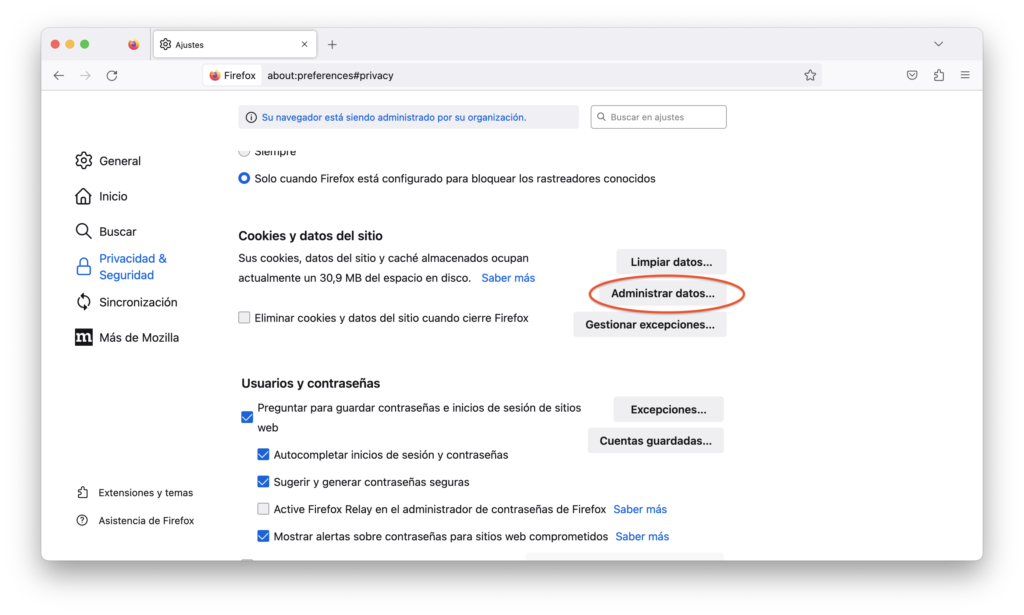Screen dimensions: 1024x615
Task: Enable Active Firefox Relay checkbox
Action: [264, 509]
